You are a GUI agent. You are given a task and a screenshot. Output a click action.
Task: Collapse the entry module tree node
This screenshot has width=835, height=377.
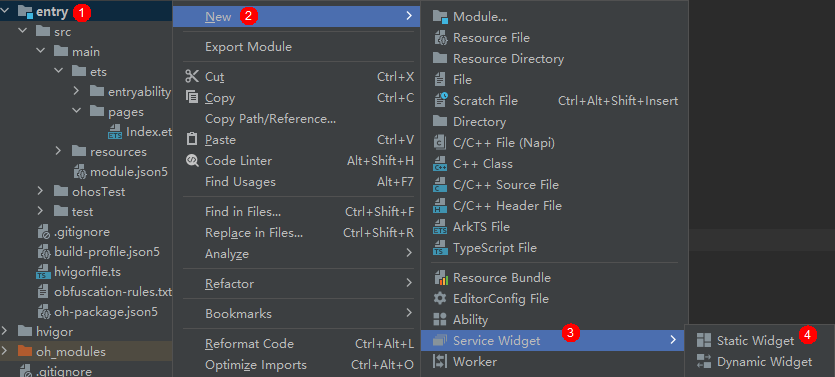tap(5, 11)
